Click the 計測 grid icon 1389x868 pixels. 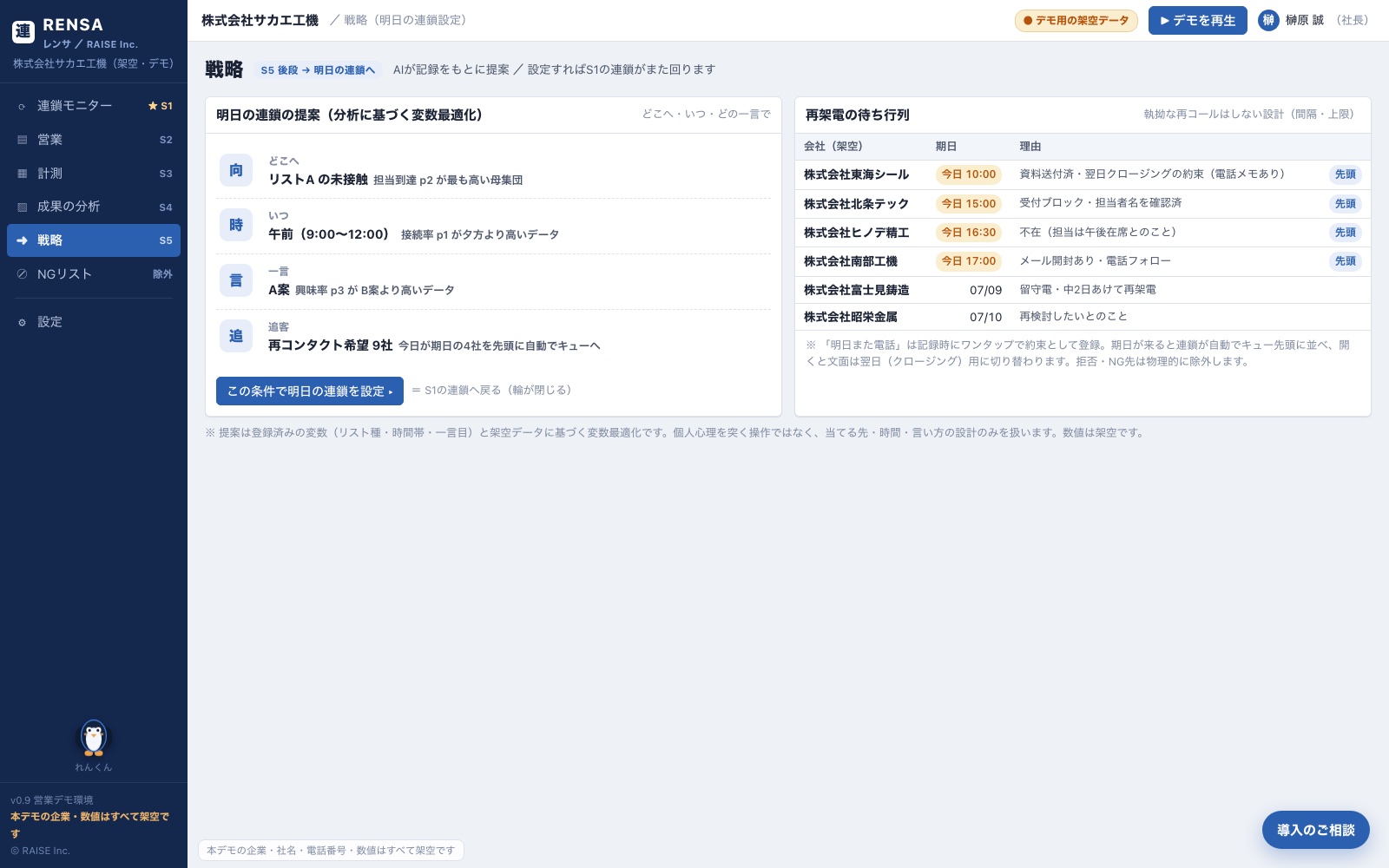(22, 174)
